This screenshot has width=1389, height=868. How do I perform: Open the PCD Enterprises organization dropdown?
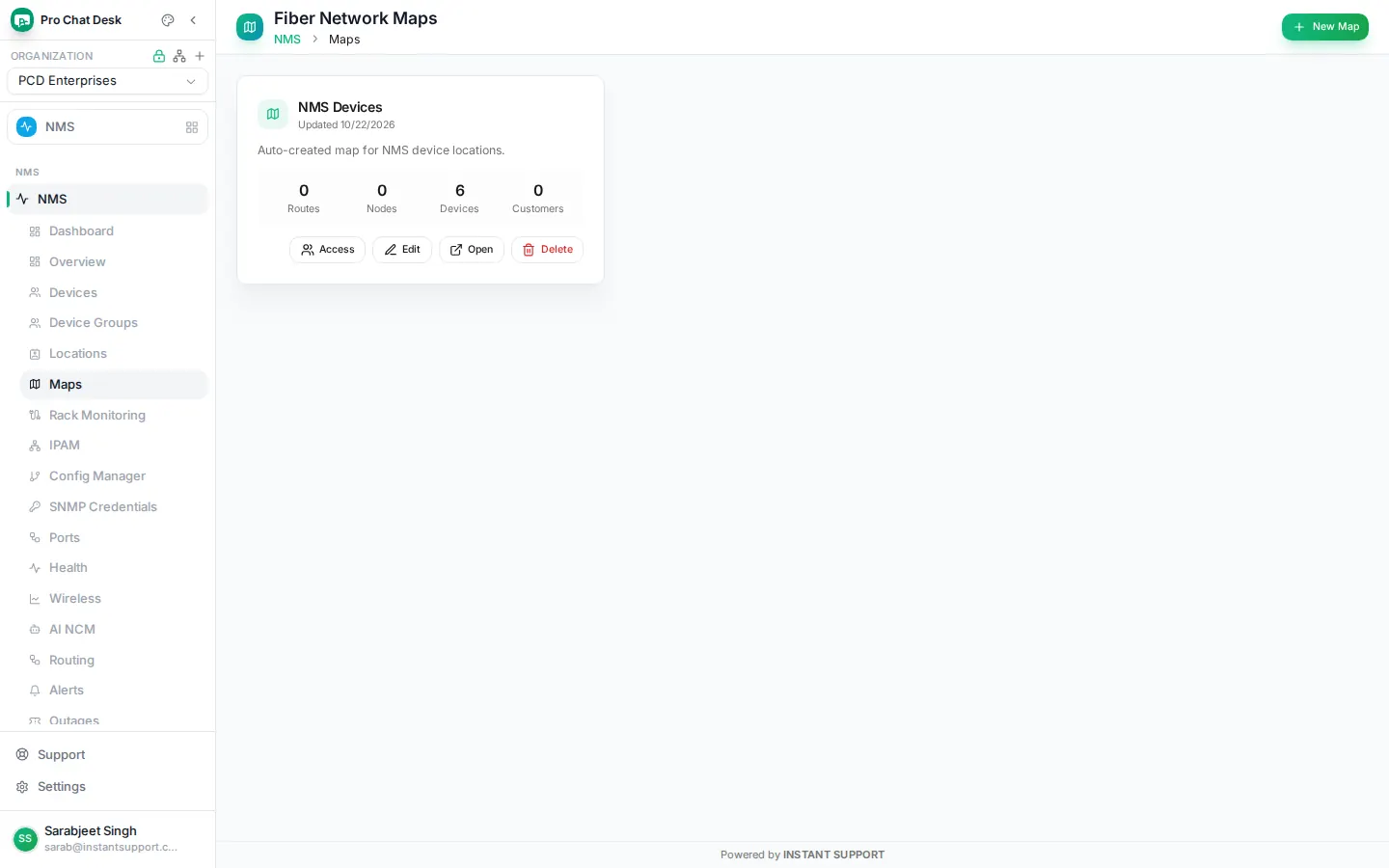pos(107,81)
